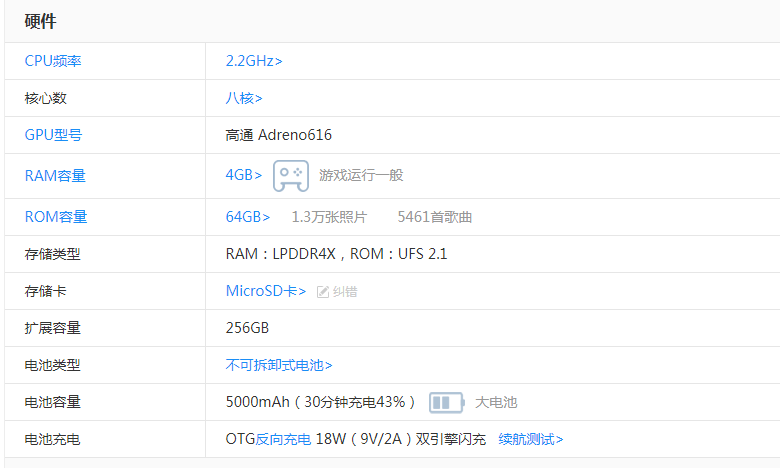Screen dimensions: 780x468
Task: Click the 64GB> storage value link
Action: [x=248, y=217]
